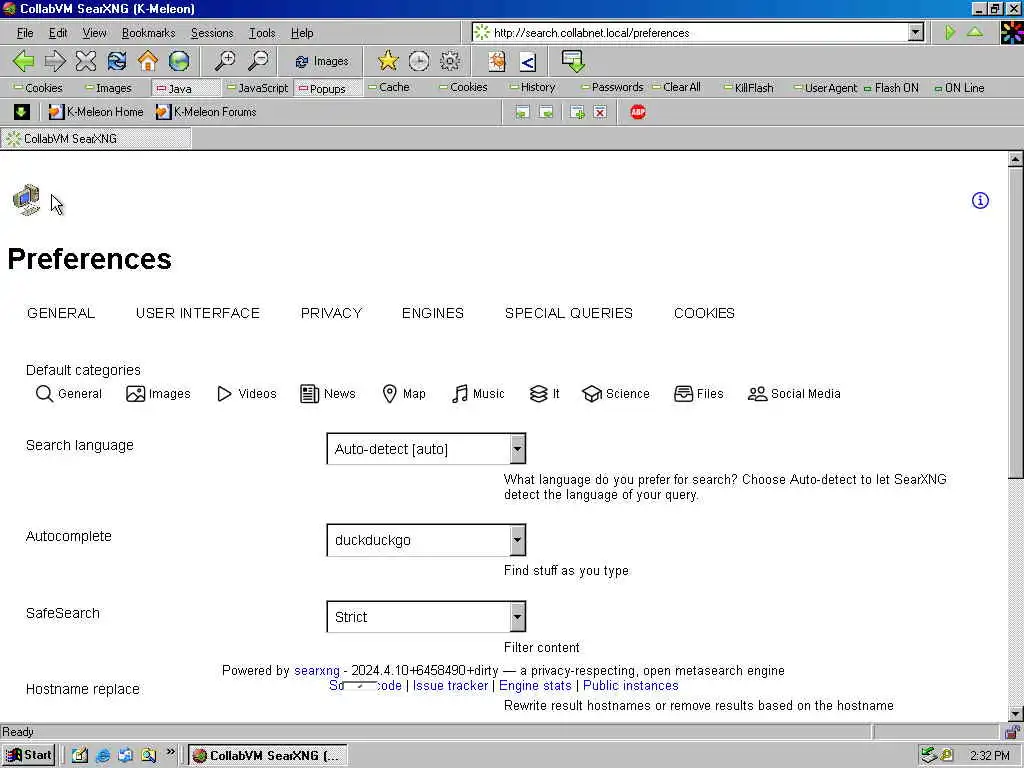Click the Images reload toolbar button
Viewport: 1024px width, 768px height.
click(321, 61)
